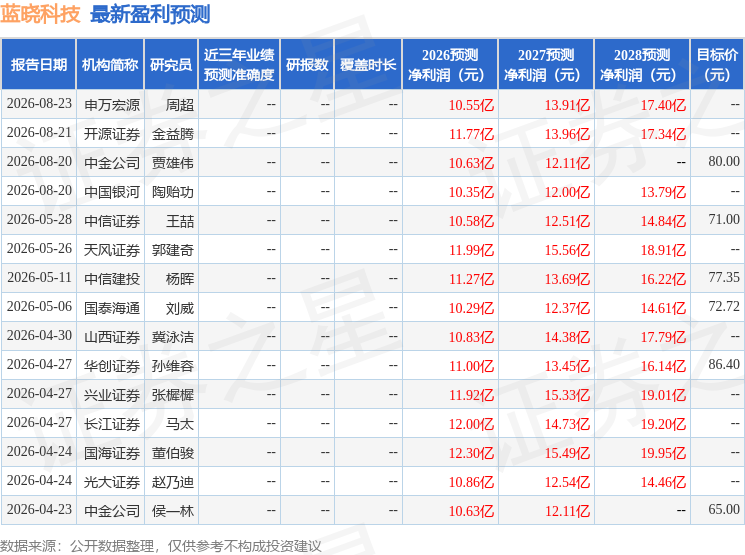Click the 覆盖时长 column header
The image size is (745, 555).
(368, 65)
